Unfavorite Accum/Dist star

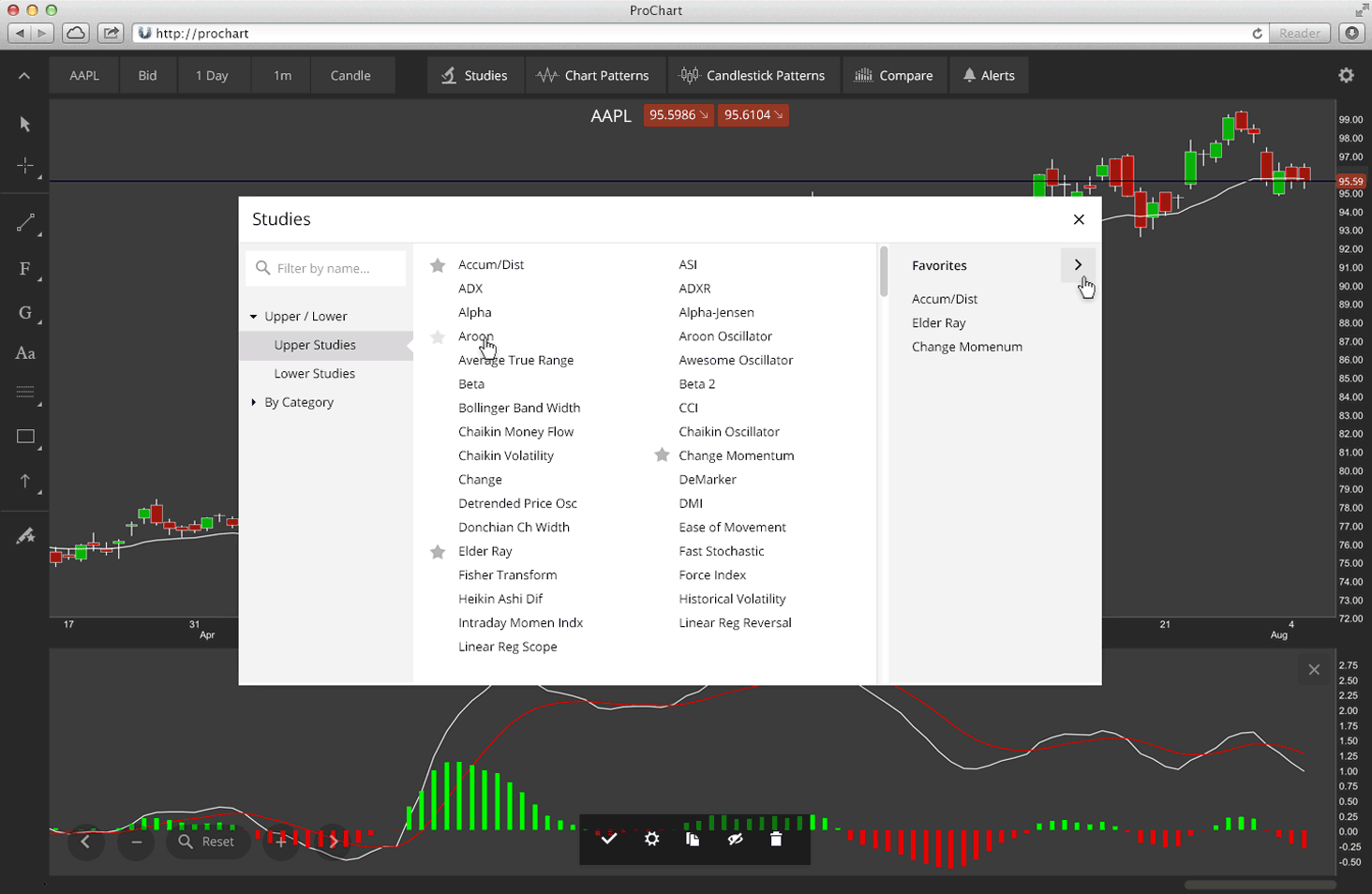(438, 265)
